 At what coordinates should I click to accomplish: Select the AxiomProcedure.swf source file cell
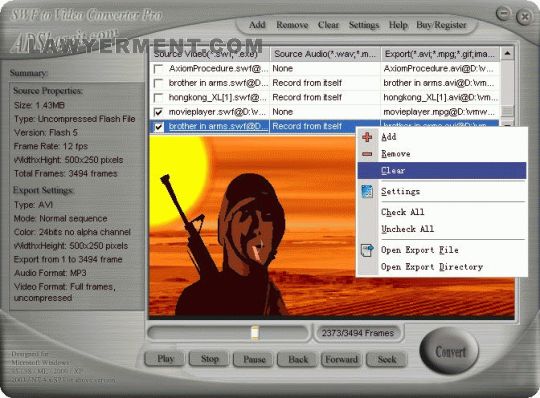pos(218,69)
